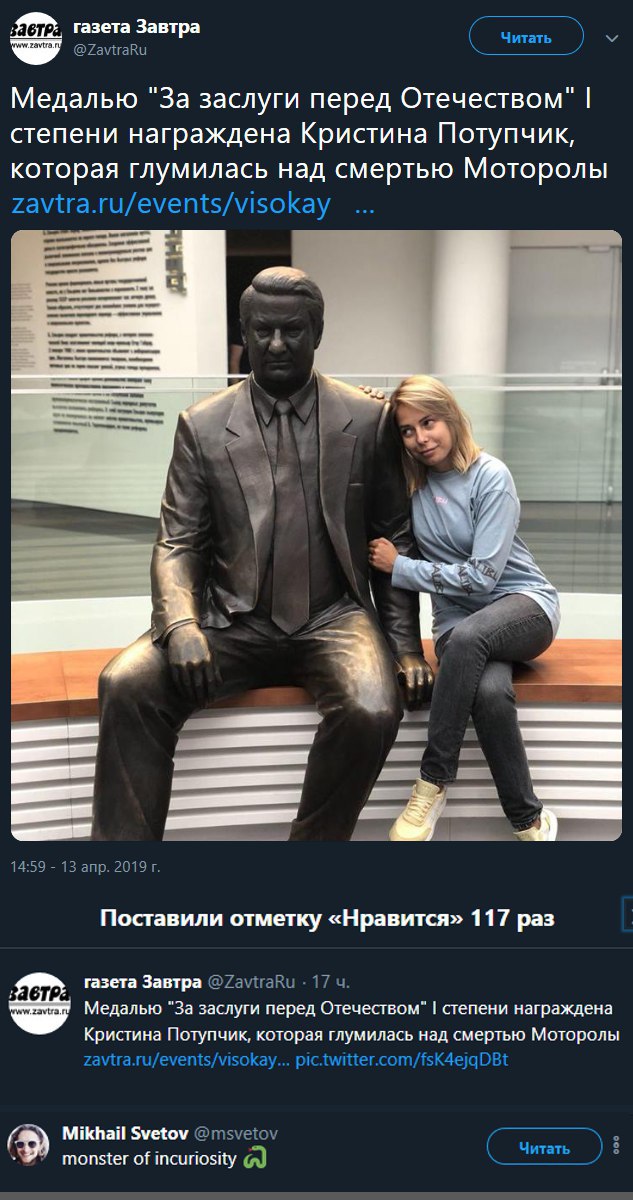The image size is (633, 1200).
Task: Click the top Читать follow button
Action: pos(526,37)
